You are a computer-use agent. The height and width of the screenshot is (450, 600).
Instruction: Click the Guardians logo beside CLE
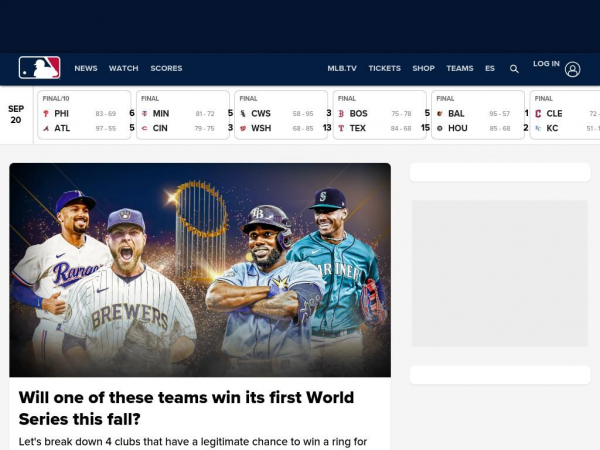tap(538, 114)
